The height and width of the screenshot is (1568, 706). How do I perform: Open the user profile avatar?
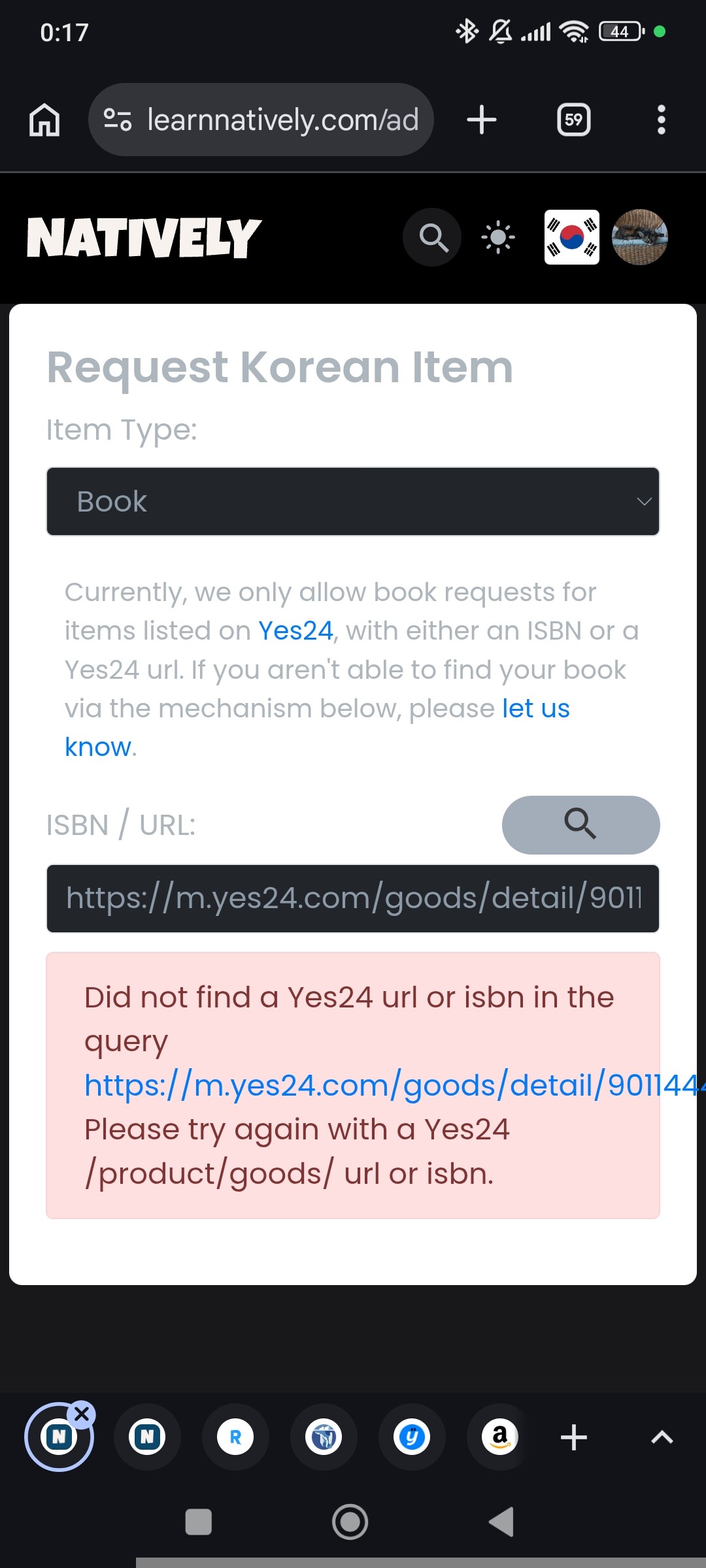click(x=639, y=237)
